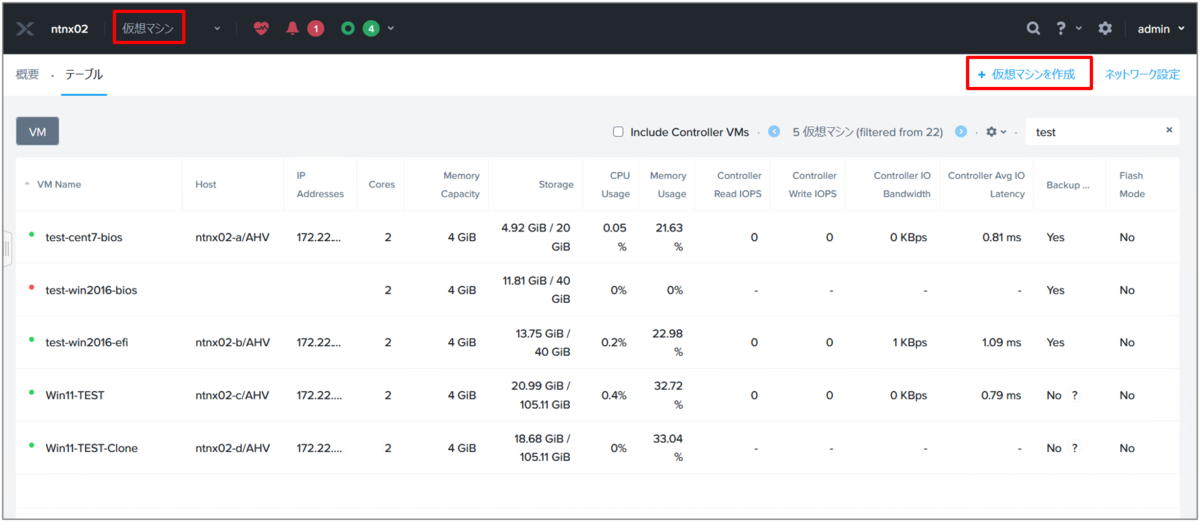This screenshot has height=522, width=1200.
Task: Click the ntnx02 cluster name
Action: (x=69, y=29)
